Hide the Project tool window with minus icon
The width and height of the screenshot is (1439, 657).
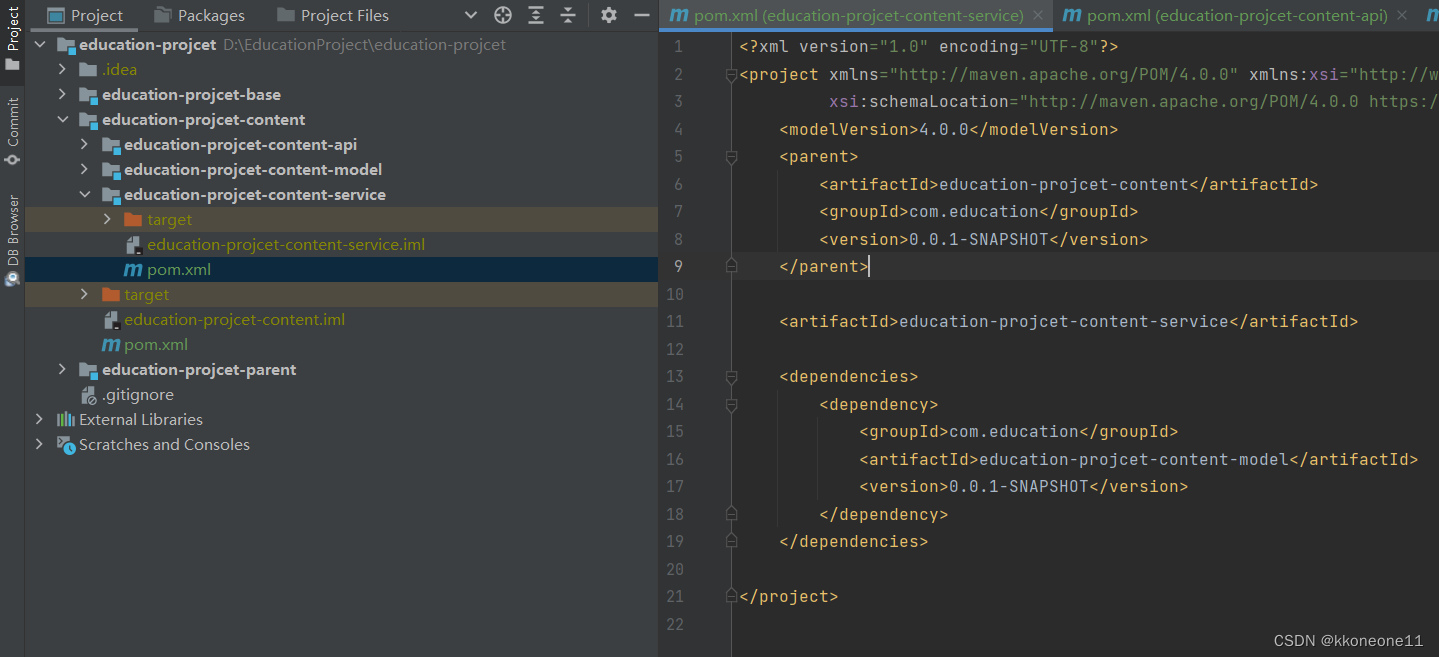coord(642,15)
